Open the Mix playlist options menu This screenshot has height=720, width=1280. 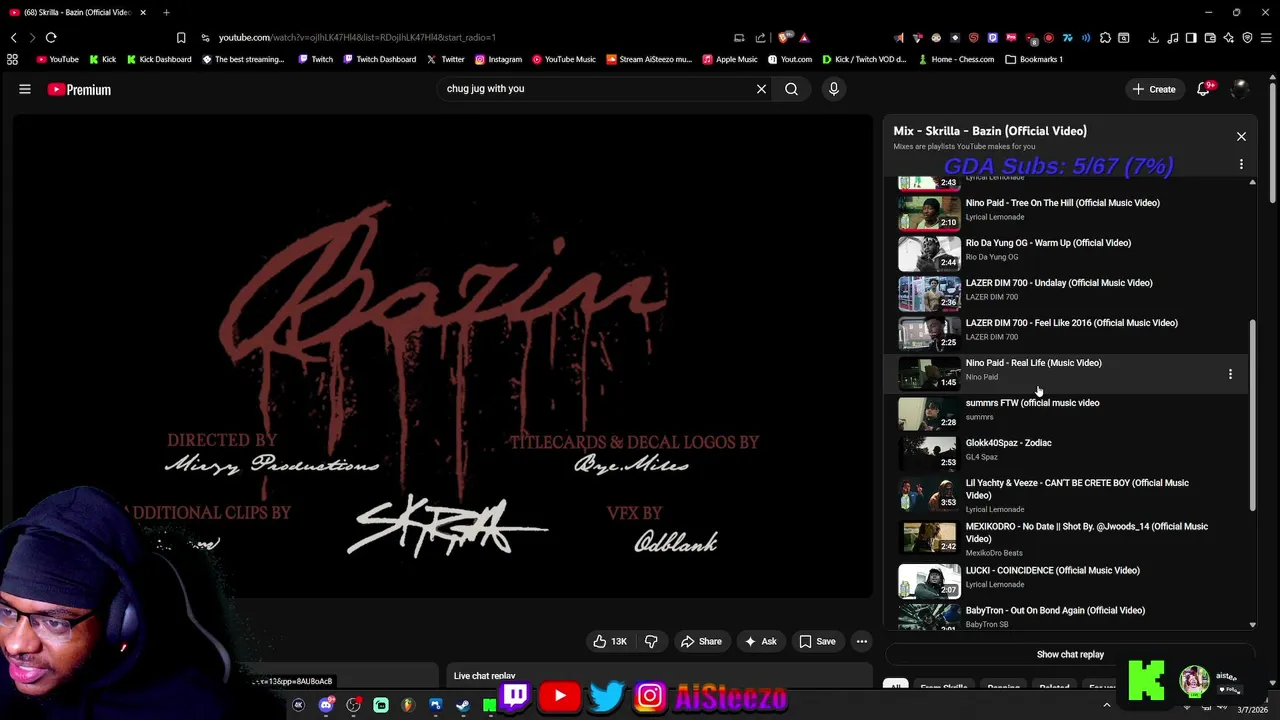coord(1241,164)
